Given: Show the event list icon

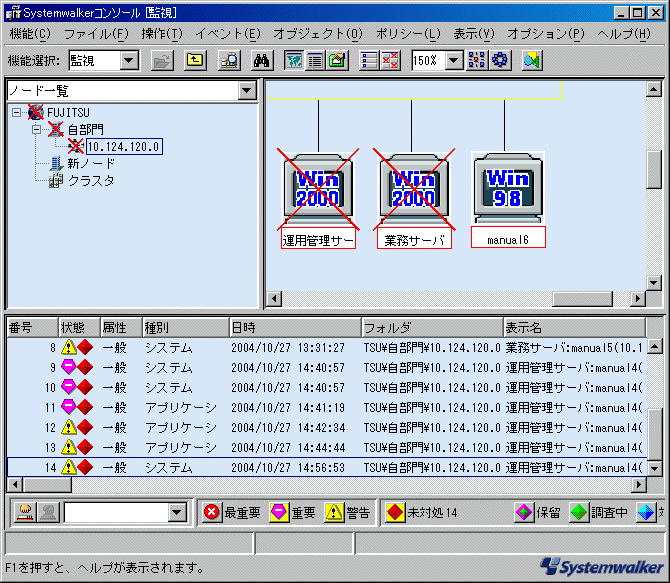Looking at the screenshot, I should [369, 60].
